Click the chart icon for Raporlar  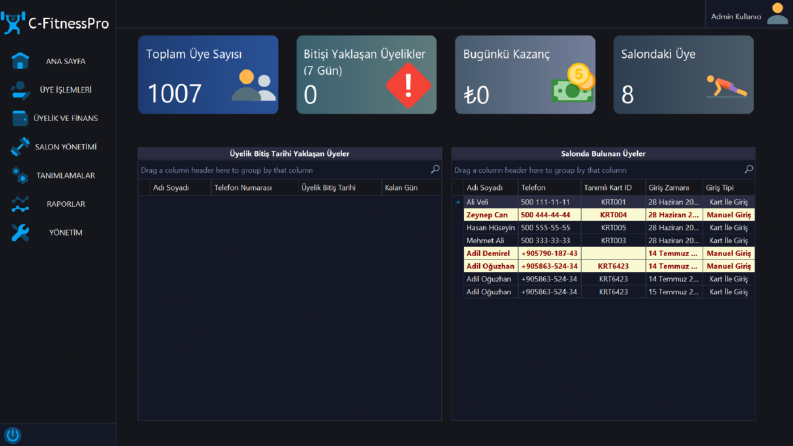coord(20,204)
